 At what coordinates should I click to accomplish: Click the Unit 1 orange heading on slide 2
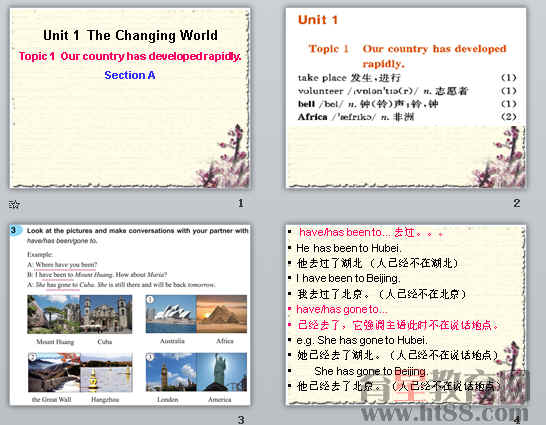318,20
